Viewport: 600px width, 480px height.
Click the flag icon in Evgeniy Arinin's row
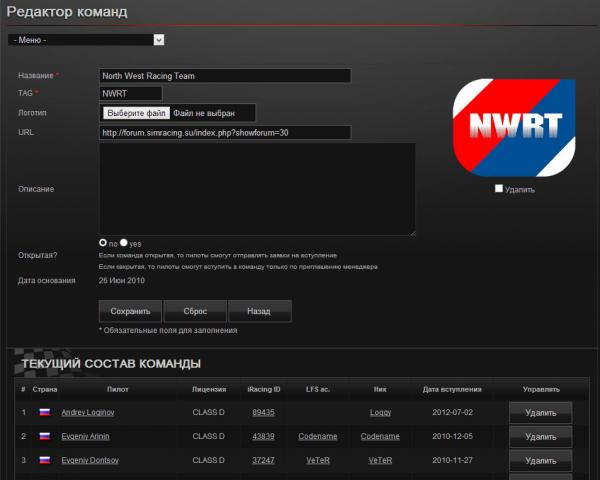pyautogui.click(x=45, y=437)
